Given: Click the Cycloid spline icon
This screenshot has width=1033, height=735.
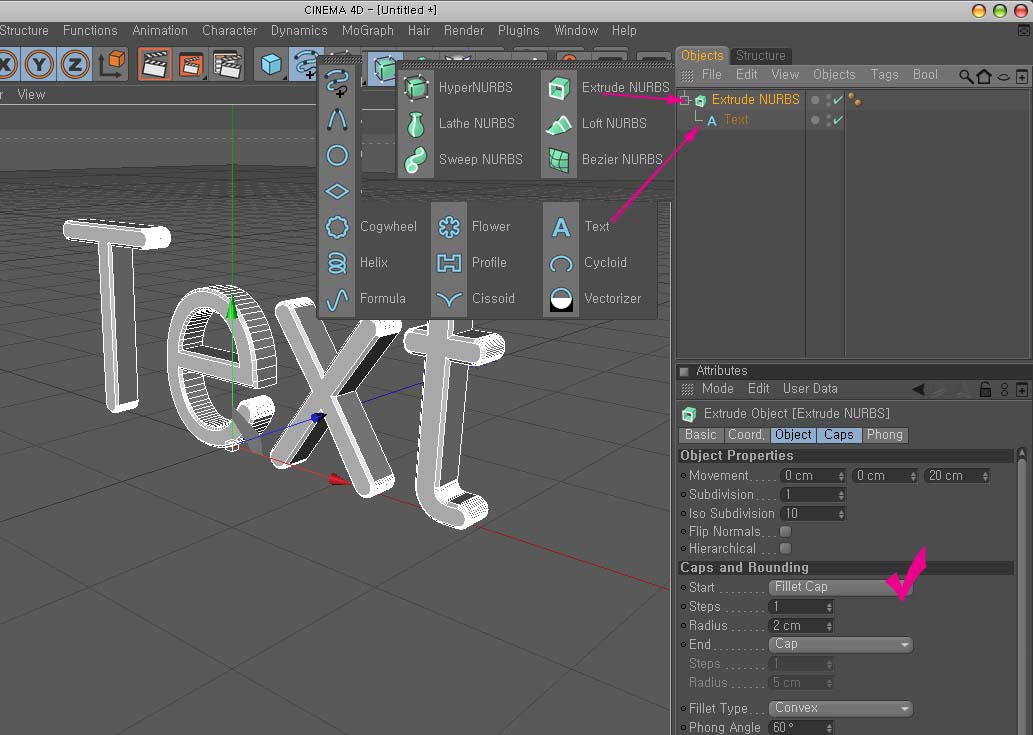Looking at the screenshot, I should [561, 262].
